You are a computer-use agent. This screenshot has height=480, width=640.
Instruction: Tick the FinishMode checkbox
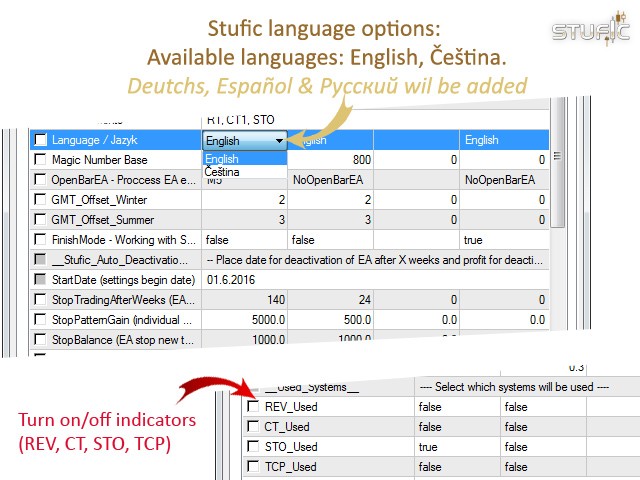click(x=40, y=240)
